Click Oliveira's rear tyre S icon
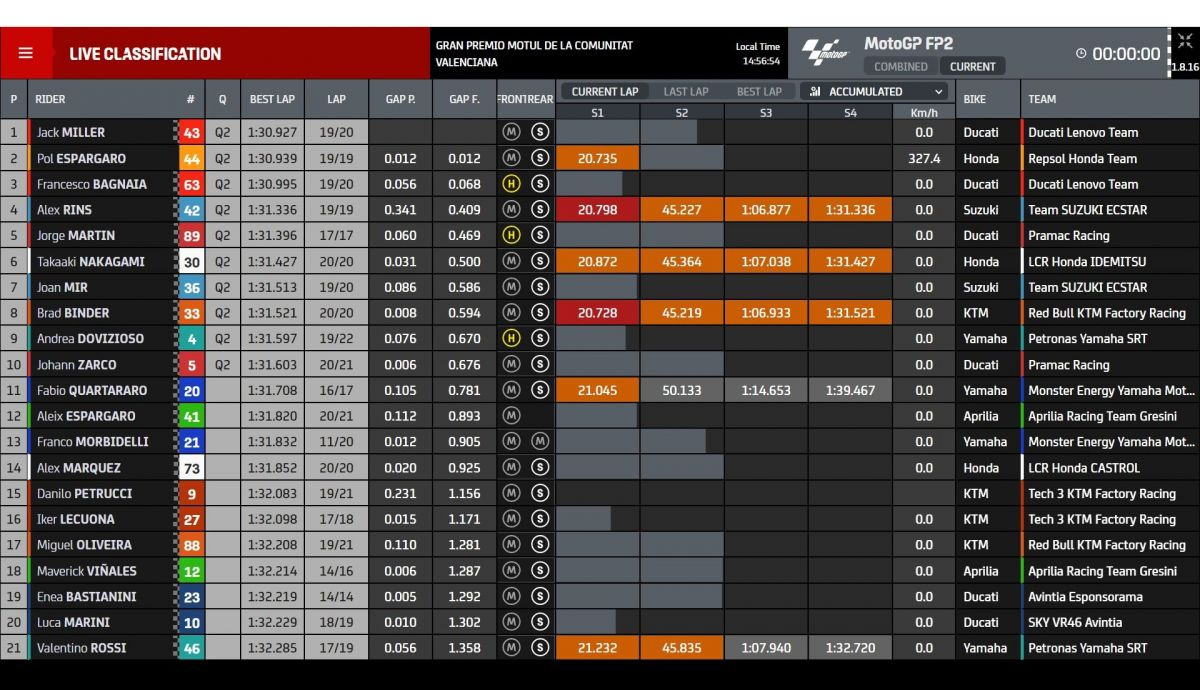 (540, 544)
